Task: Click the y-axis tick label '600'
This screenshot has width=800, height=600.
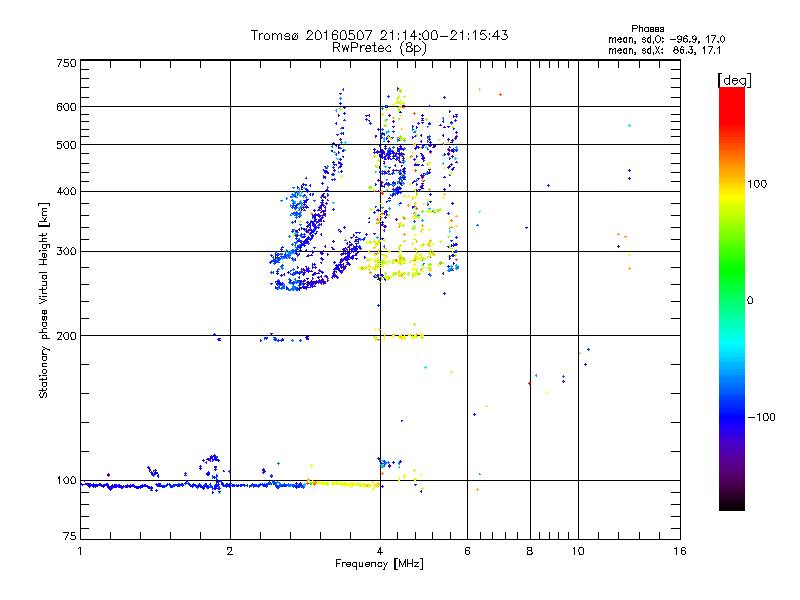Action: click(67, 107)
